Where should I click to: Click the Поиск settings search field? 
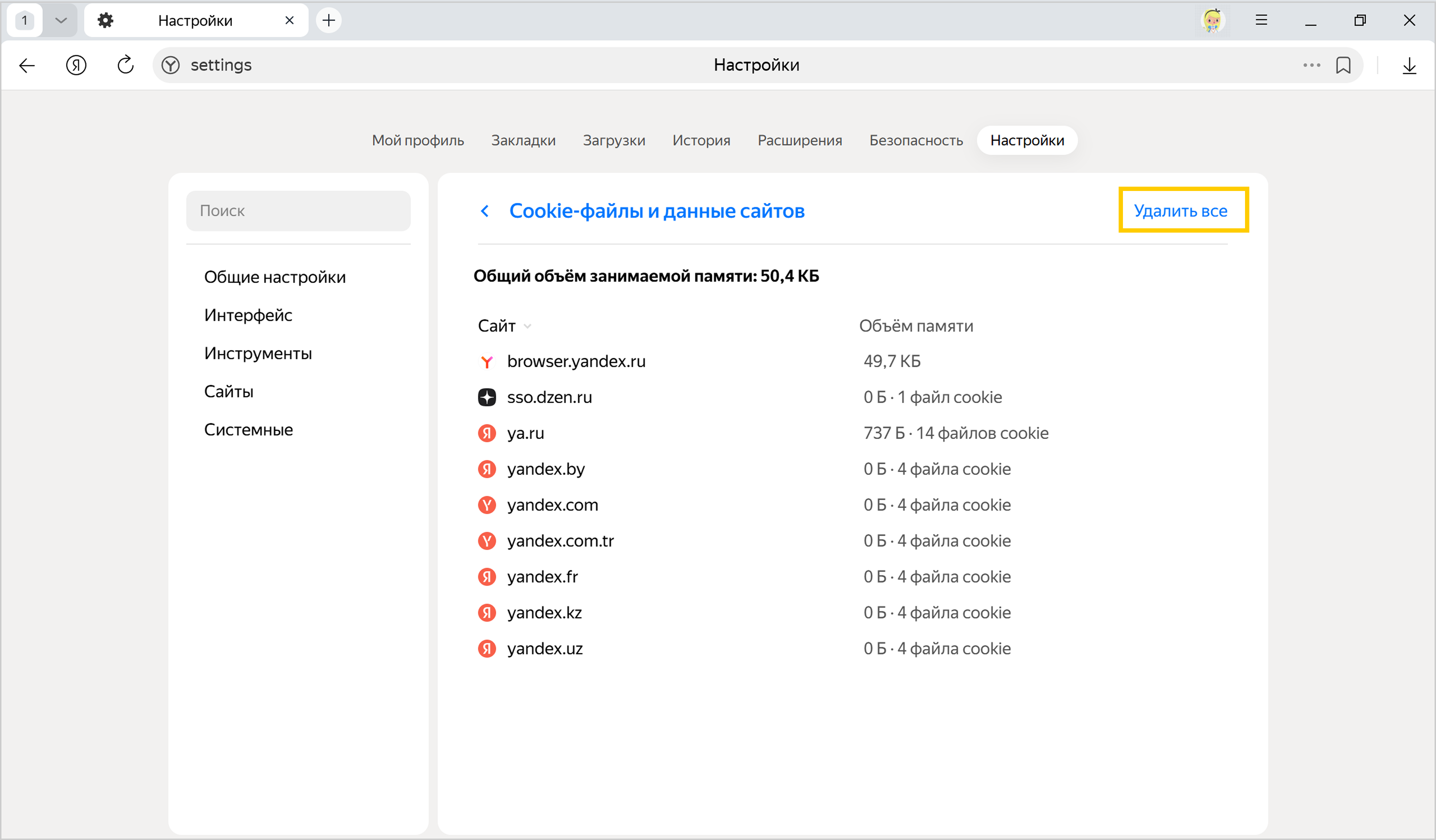coord(298,211)
